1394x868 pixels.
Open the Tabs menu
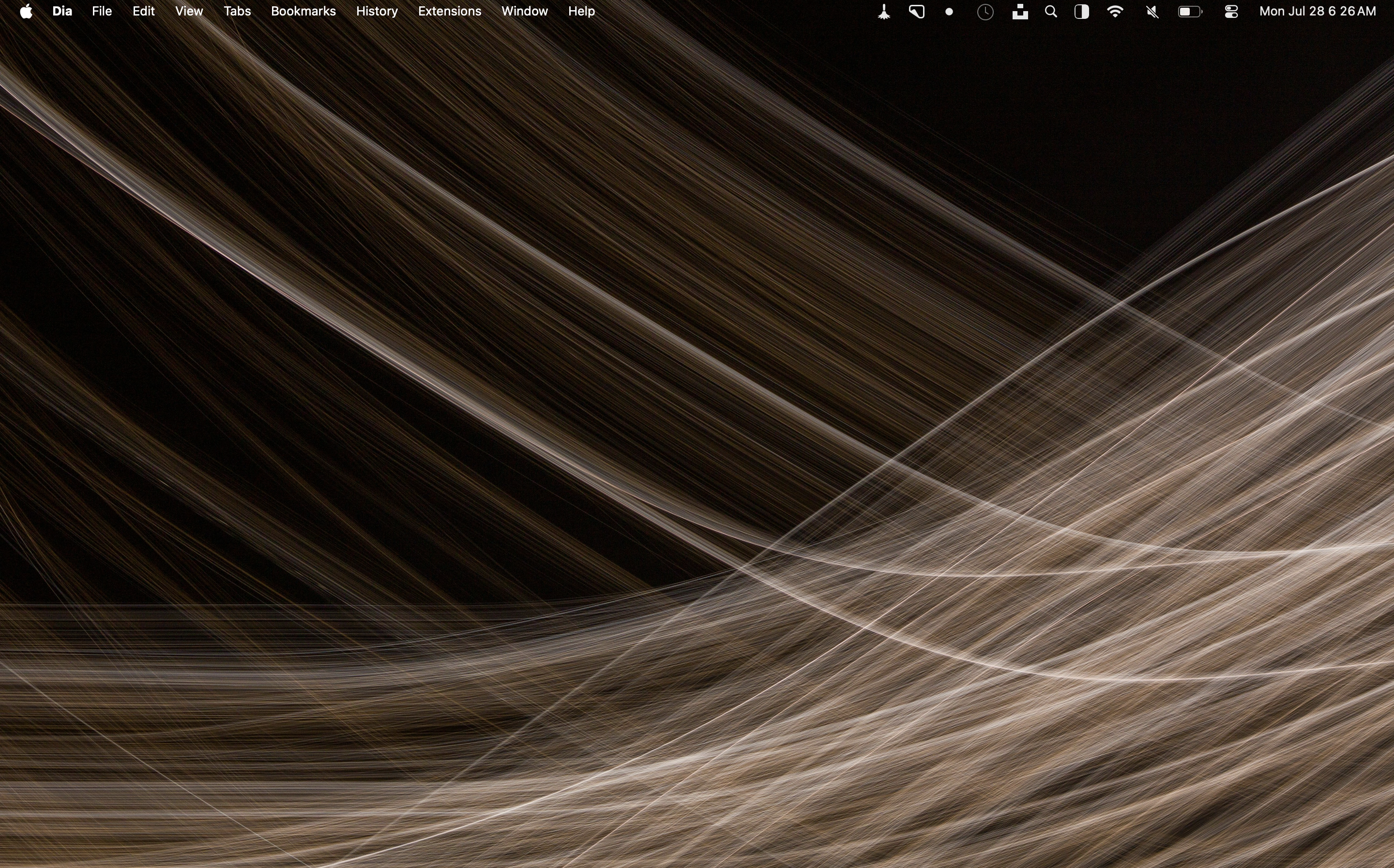pos(237,11)
